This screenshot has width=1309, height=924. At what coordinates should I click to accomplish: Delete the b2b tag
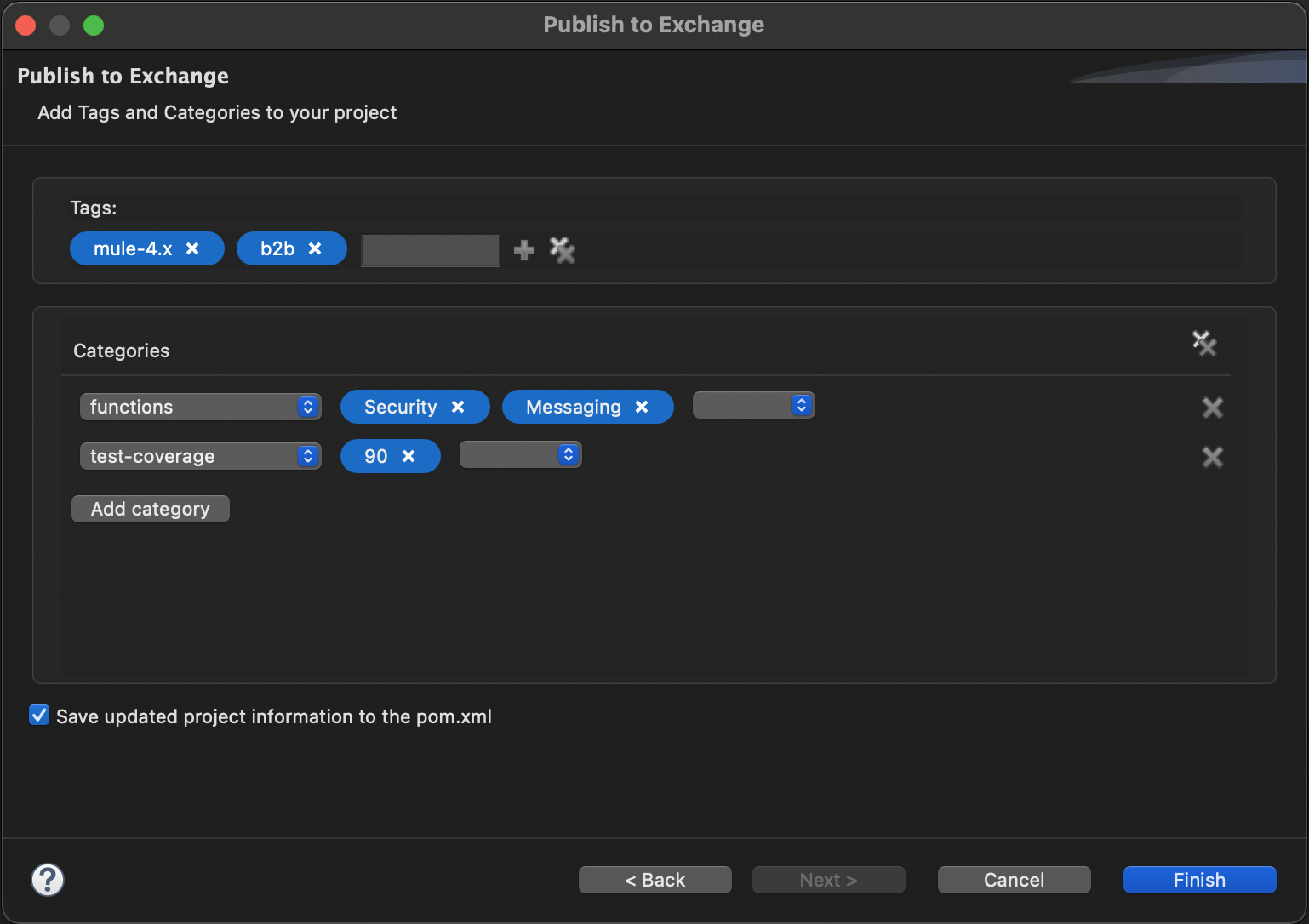(x=314, y=248)
